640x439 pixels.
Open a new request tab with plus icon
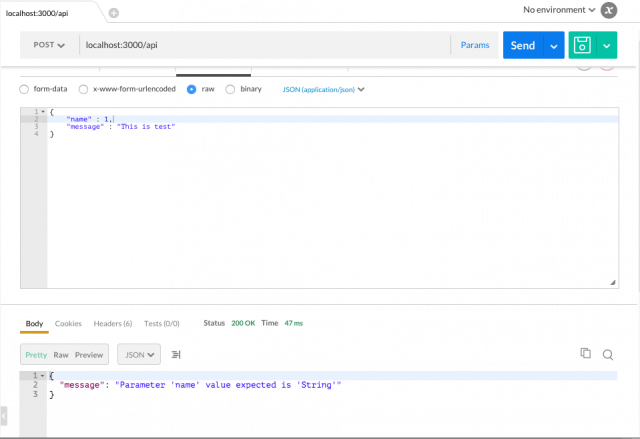click(114, 13)
